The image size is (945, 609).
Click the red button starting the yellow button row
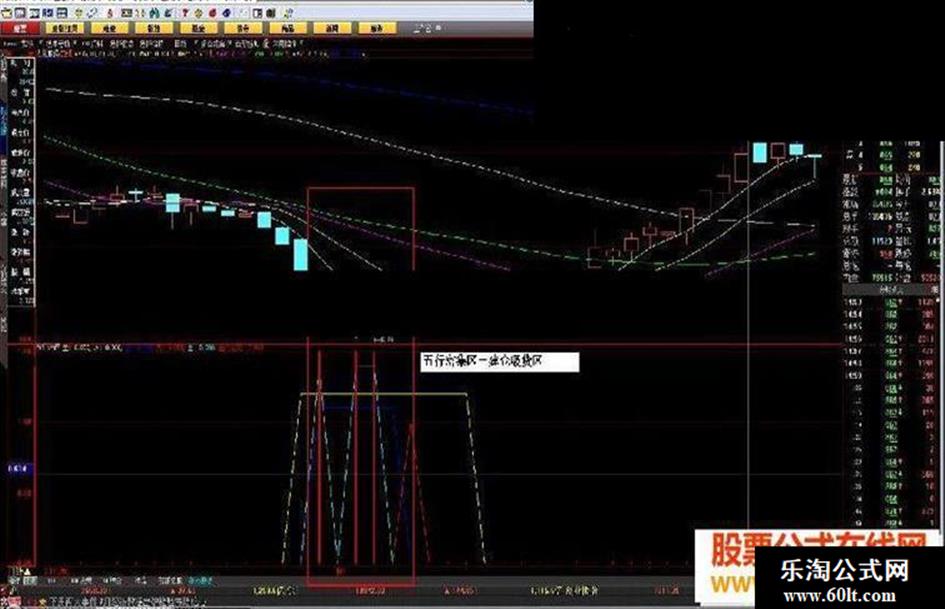click(x=20, y=28)
